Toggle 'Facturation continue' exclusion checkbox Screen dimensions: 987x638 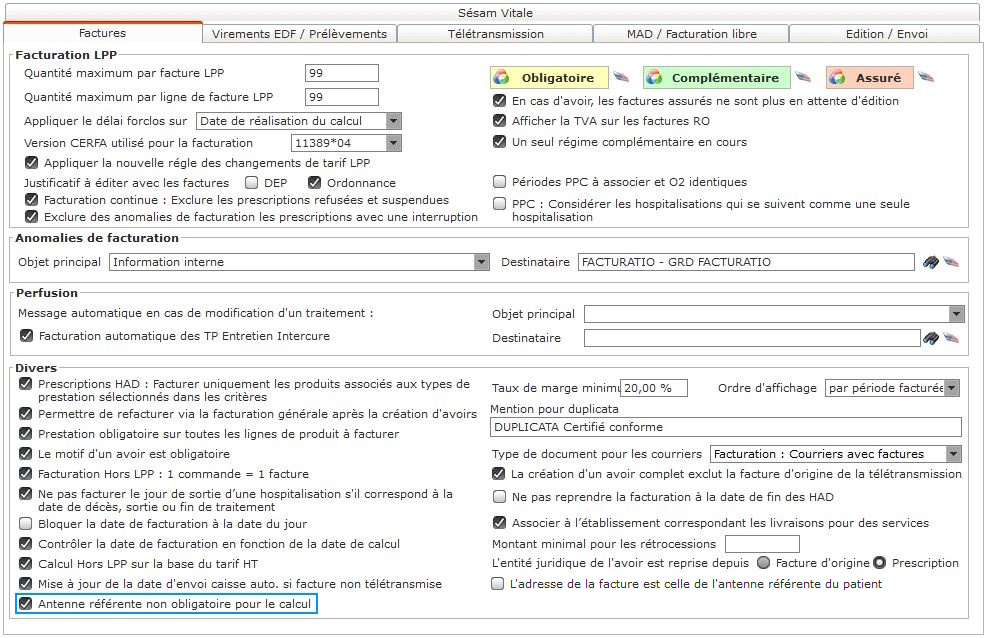point(31,199)
